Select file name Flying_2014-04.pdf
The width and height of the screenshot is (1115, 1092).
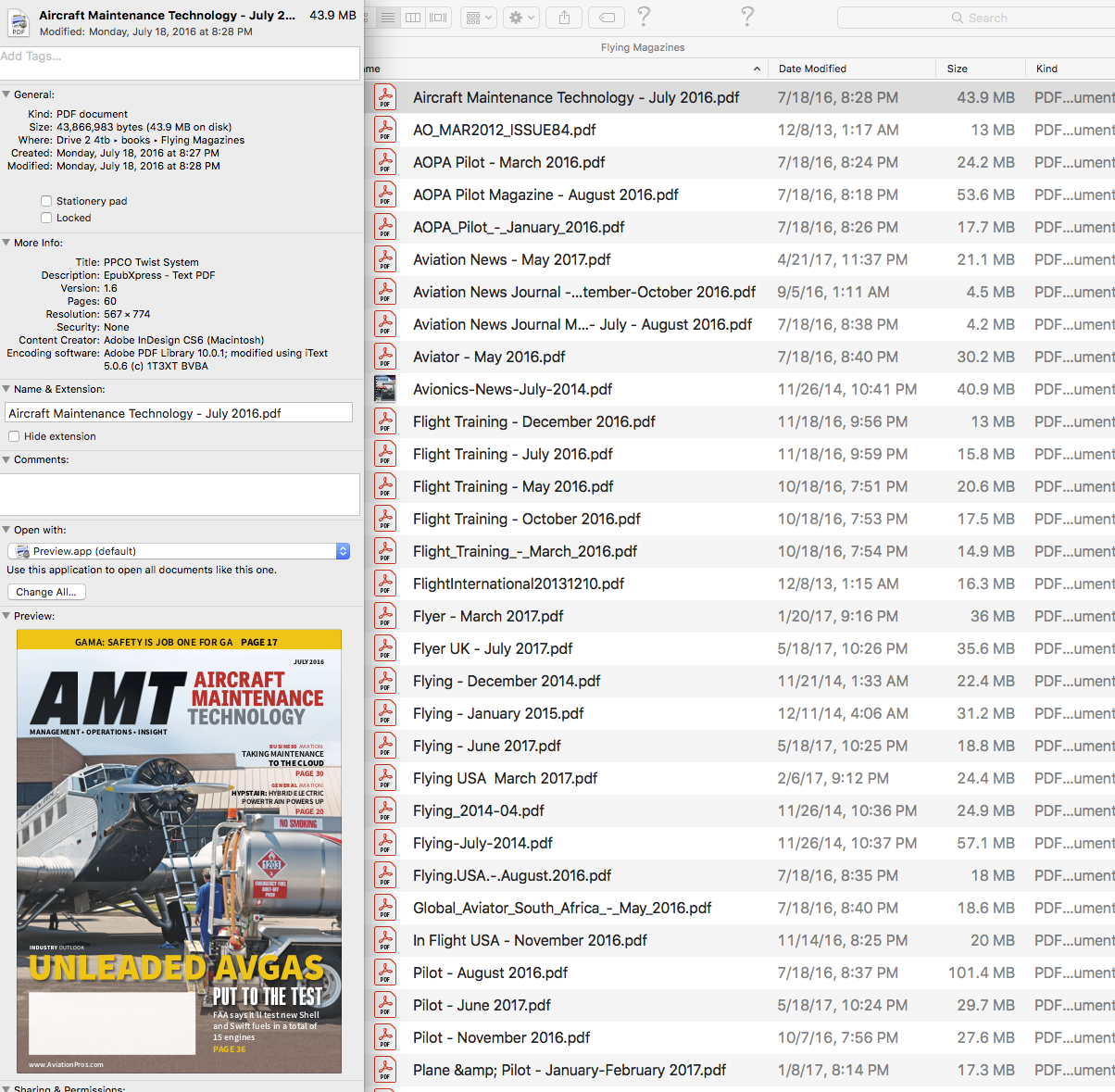479,810
